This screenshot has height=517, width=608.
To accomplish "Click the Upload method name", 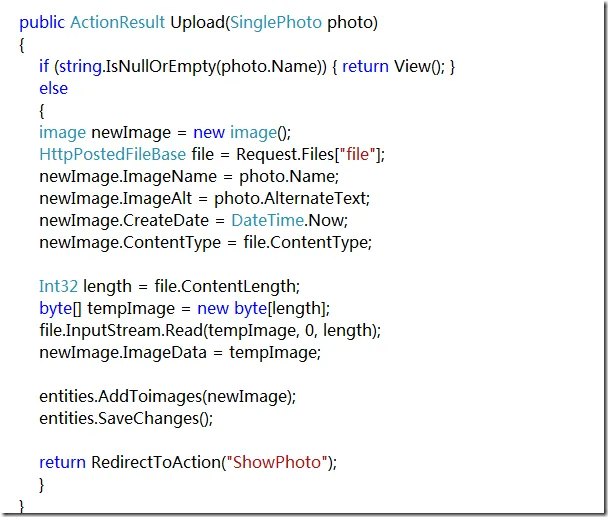I will [199, 22].
